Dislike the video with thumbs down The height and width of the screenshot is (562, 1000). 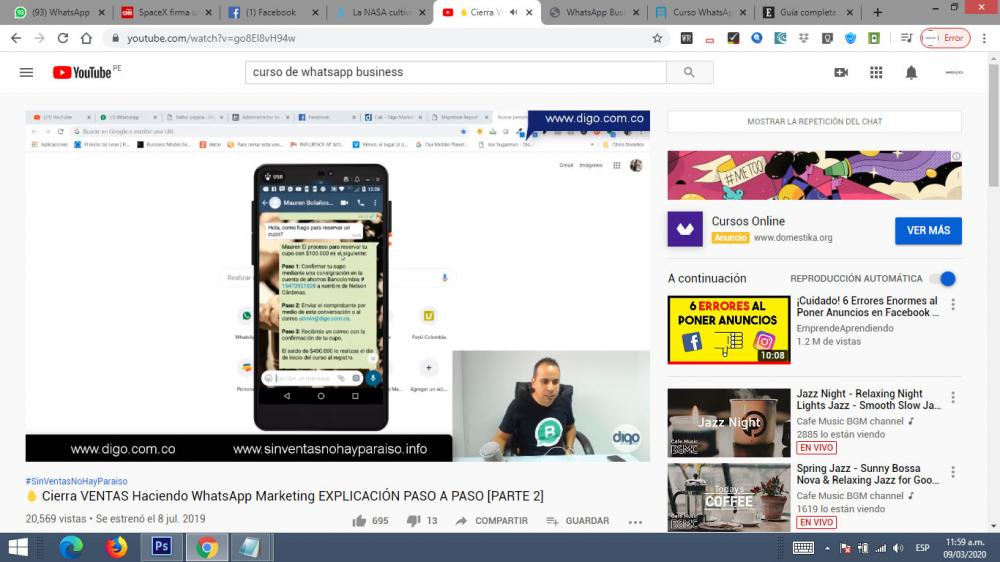[413, 521]
